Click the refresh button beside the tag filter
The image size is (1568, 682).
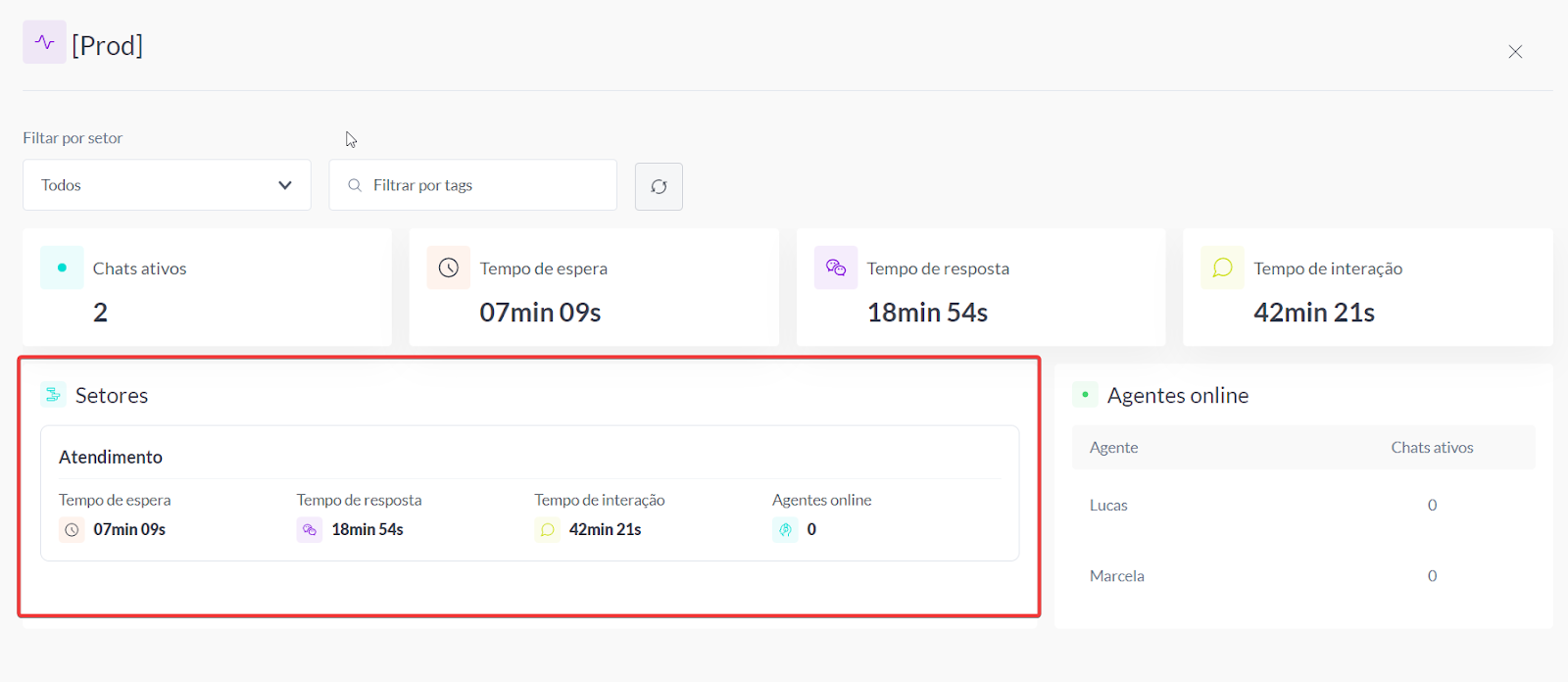(659, 186)
